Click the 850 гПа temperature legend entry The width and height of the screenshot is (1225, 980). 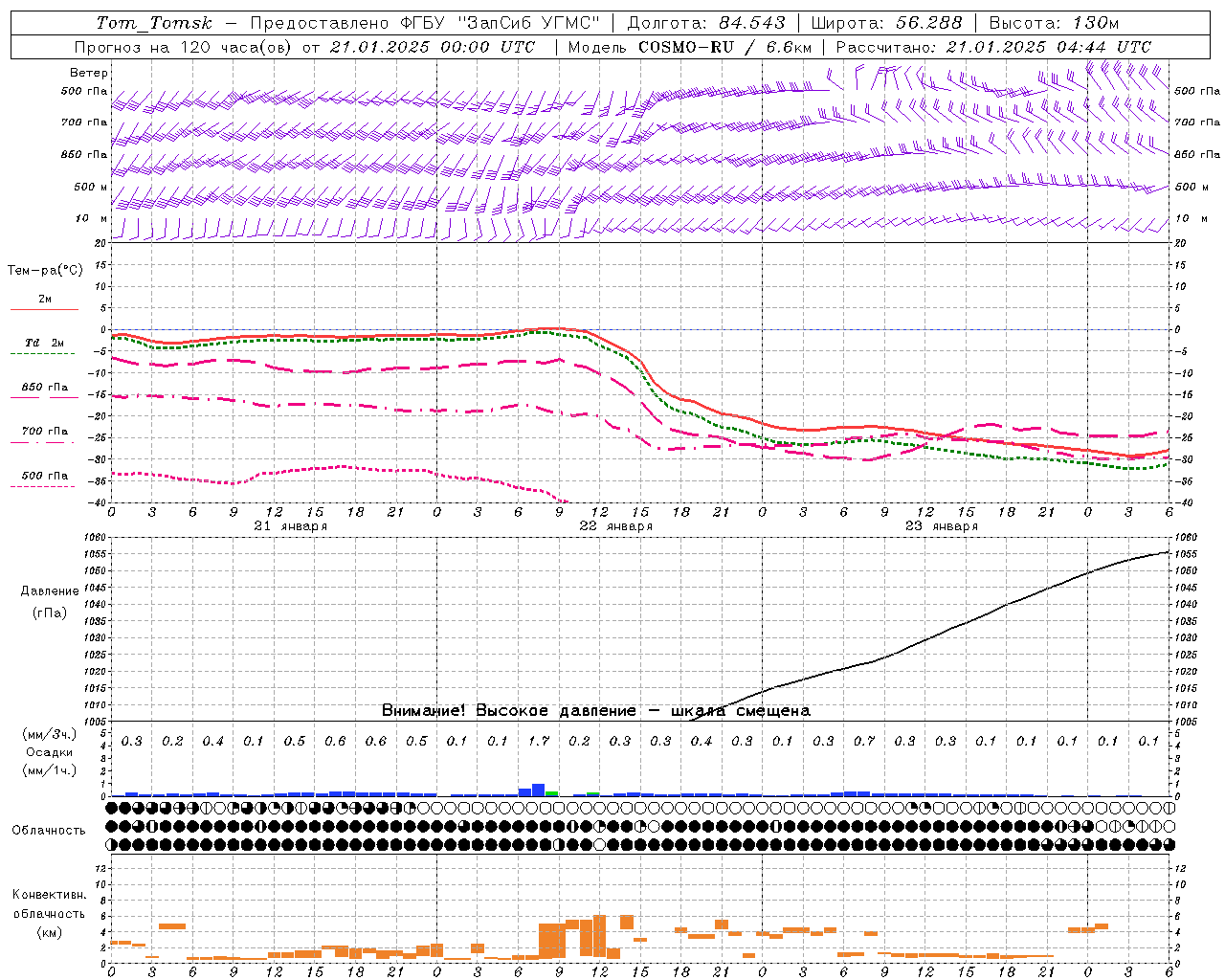pos(45,388)
